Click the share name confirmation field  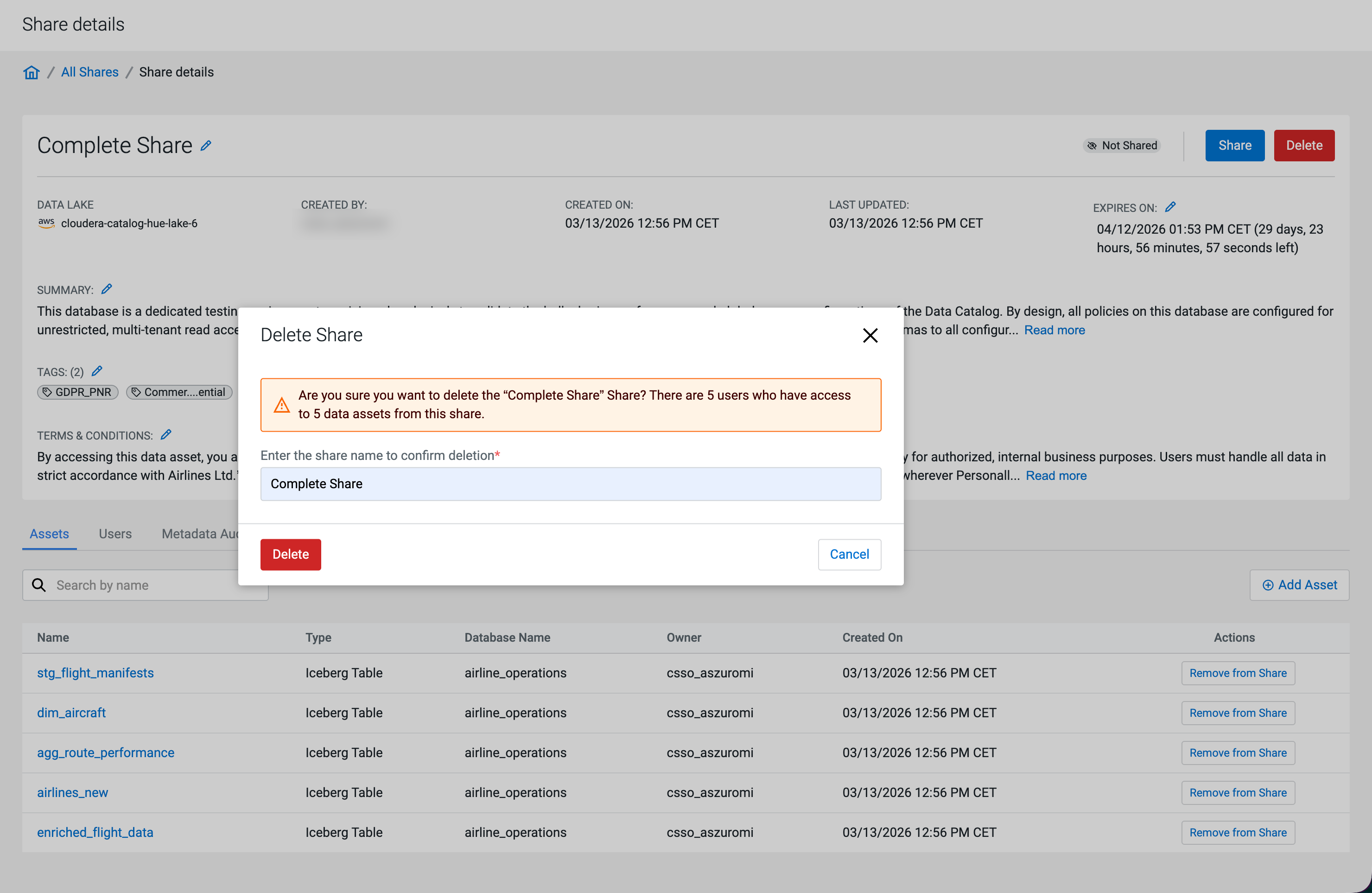(570, 484)
